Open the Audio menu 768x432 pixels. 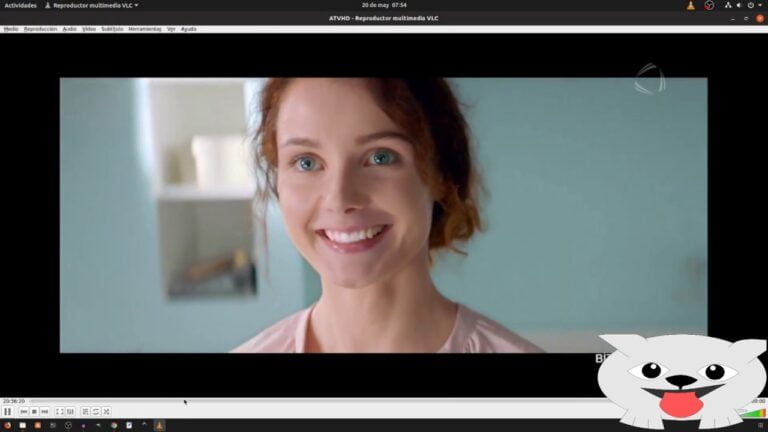tap(69, 29)
